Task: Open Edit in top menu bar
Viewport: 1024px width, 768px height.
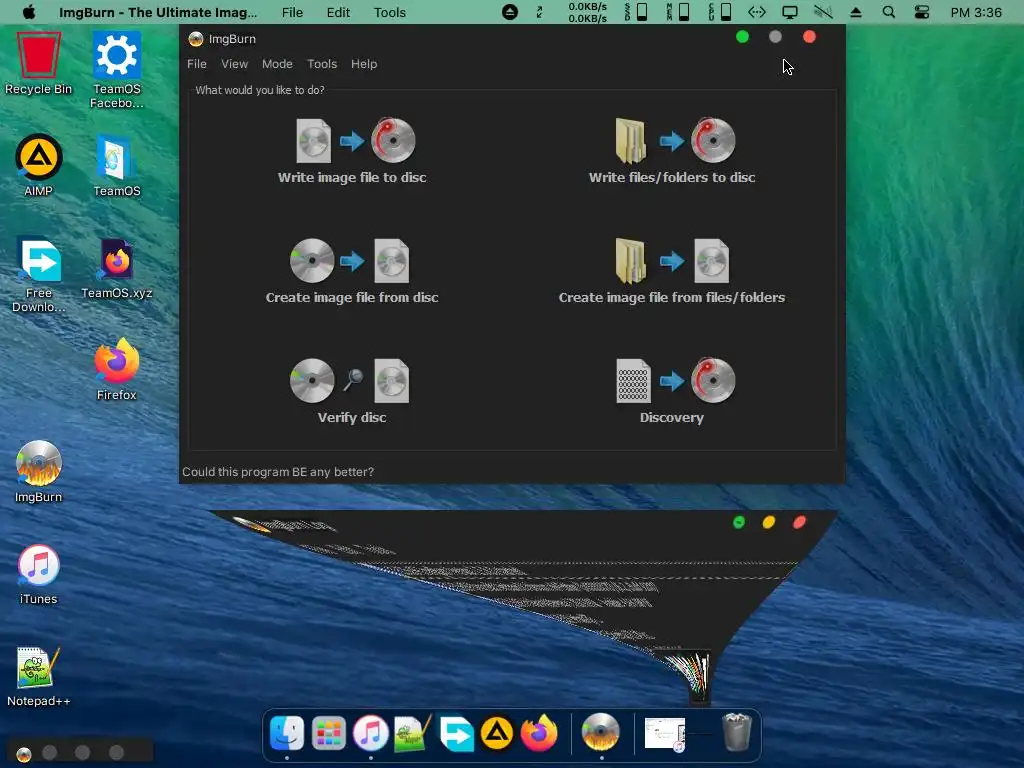Action: (x=338, y=12)
